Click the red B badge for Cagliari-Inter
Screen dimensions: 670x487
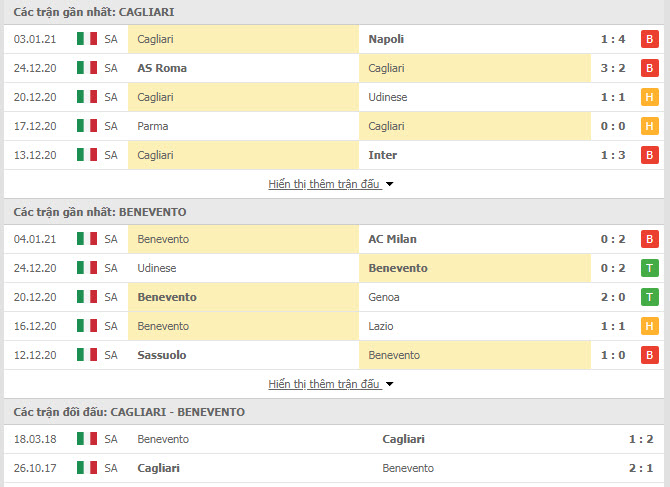649,155
